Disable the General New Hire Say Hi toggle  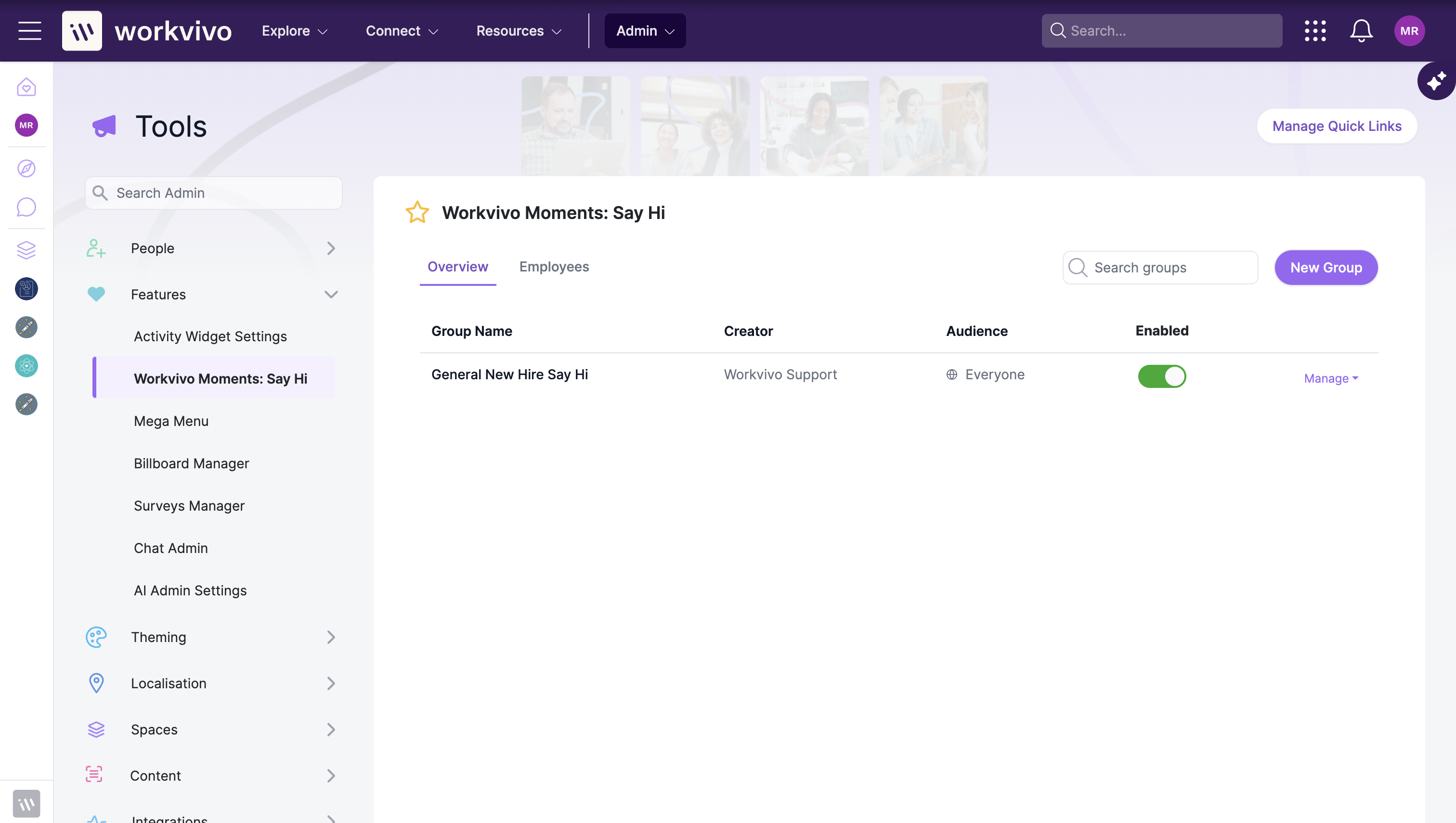(x=1161, y=376)
